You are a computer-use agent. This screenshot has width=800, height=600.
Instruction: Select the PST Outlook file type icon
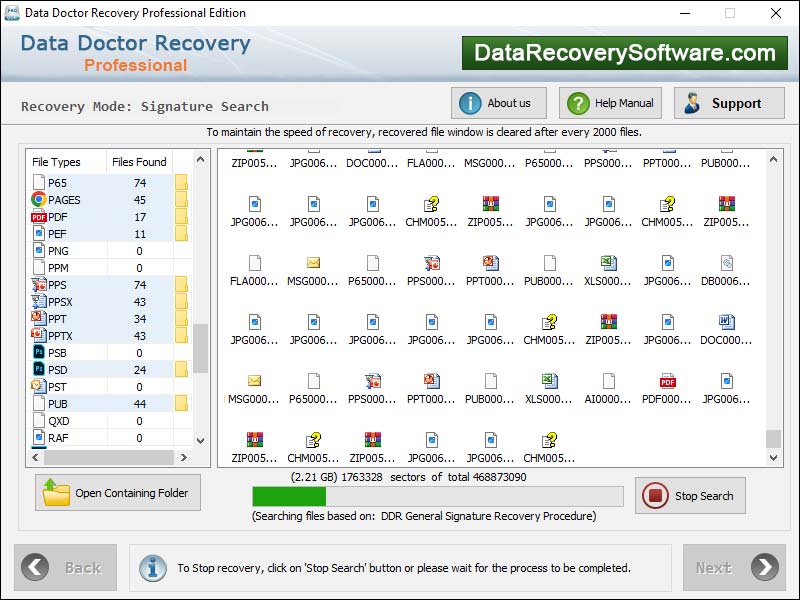pyautogui.click(x=39, y=386)
